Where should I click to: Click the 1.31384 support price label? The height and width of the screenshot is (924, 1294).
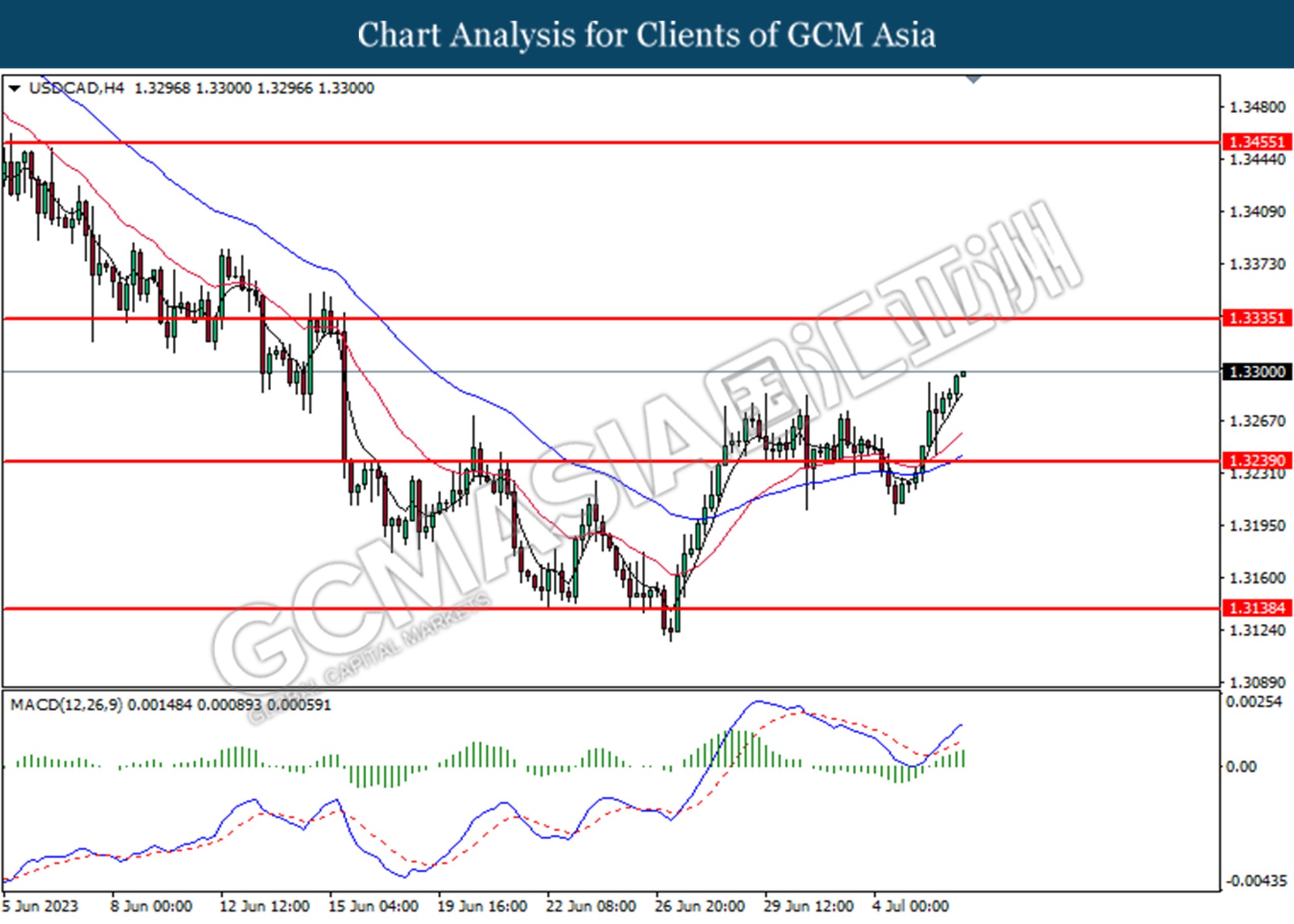coord(1256,608)
